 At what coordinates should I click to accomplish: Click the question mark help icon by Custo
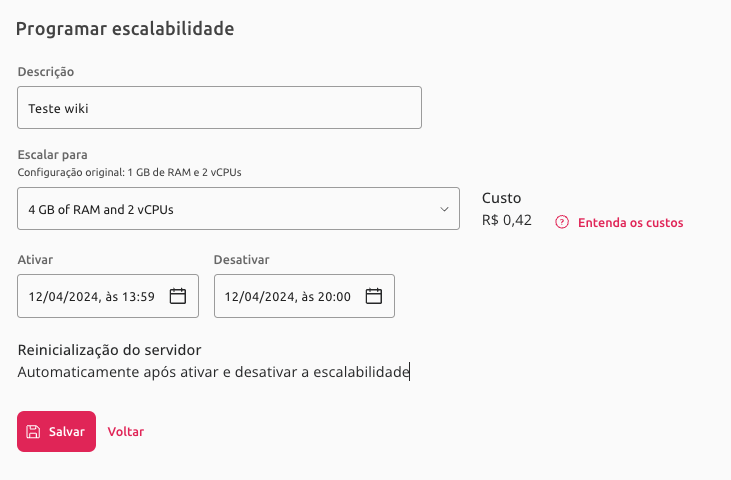562,222
